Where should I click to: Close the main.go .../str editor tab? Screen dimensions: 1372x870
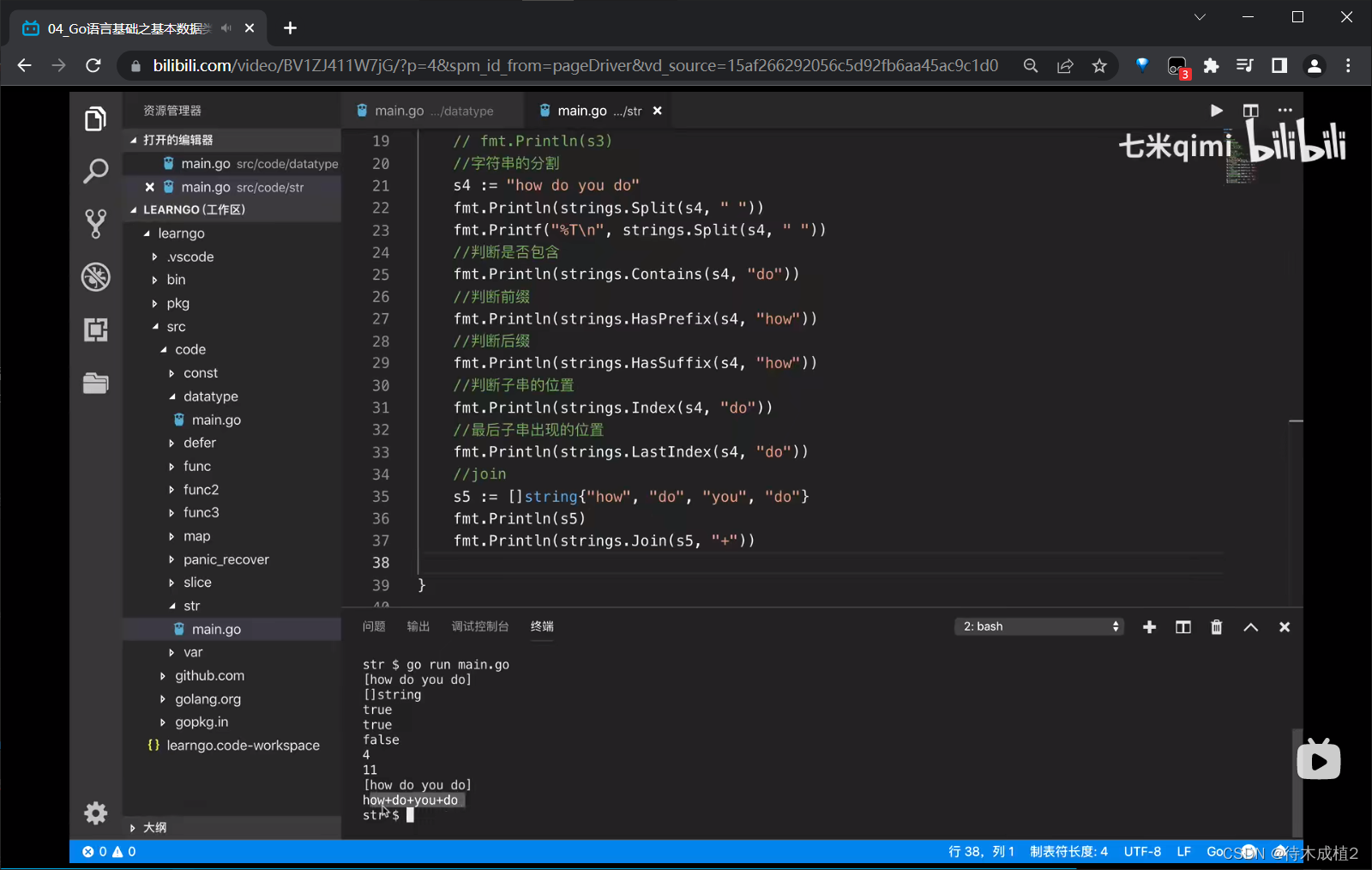(658, 111)
